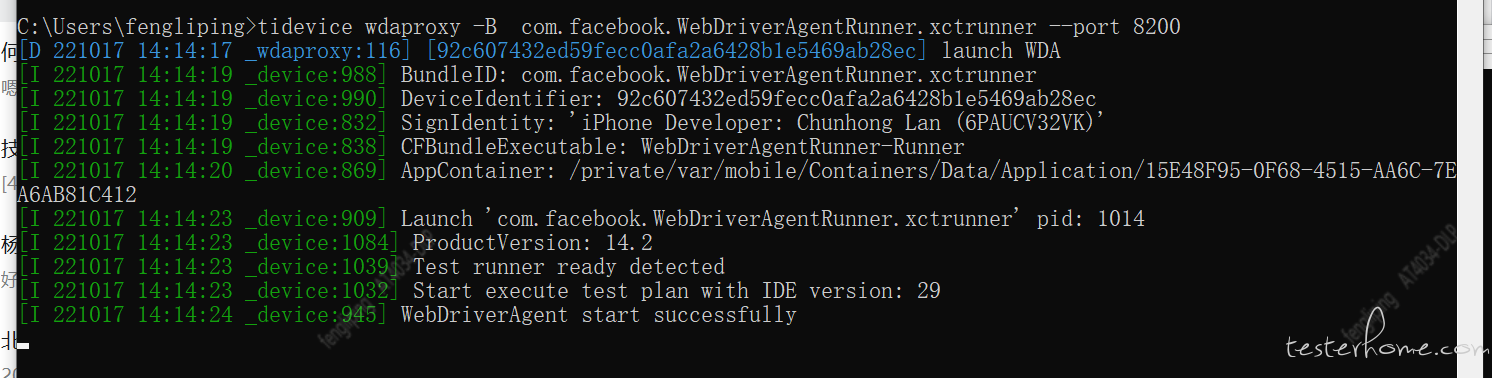Click the wrapped 'A6AB81C412' line

point(77,195)
